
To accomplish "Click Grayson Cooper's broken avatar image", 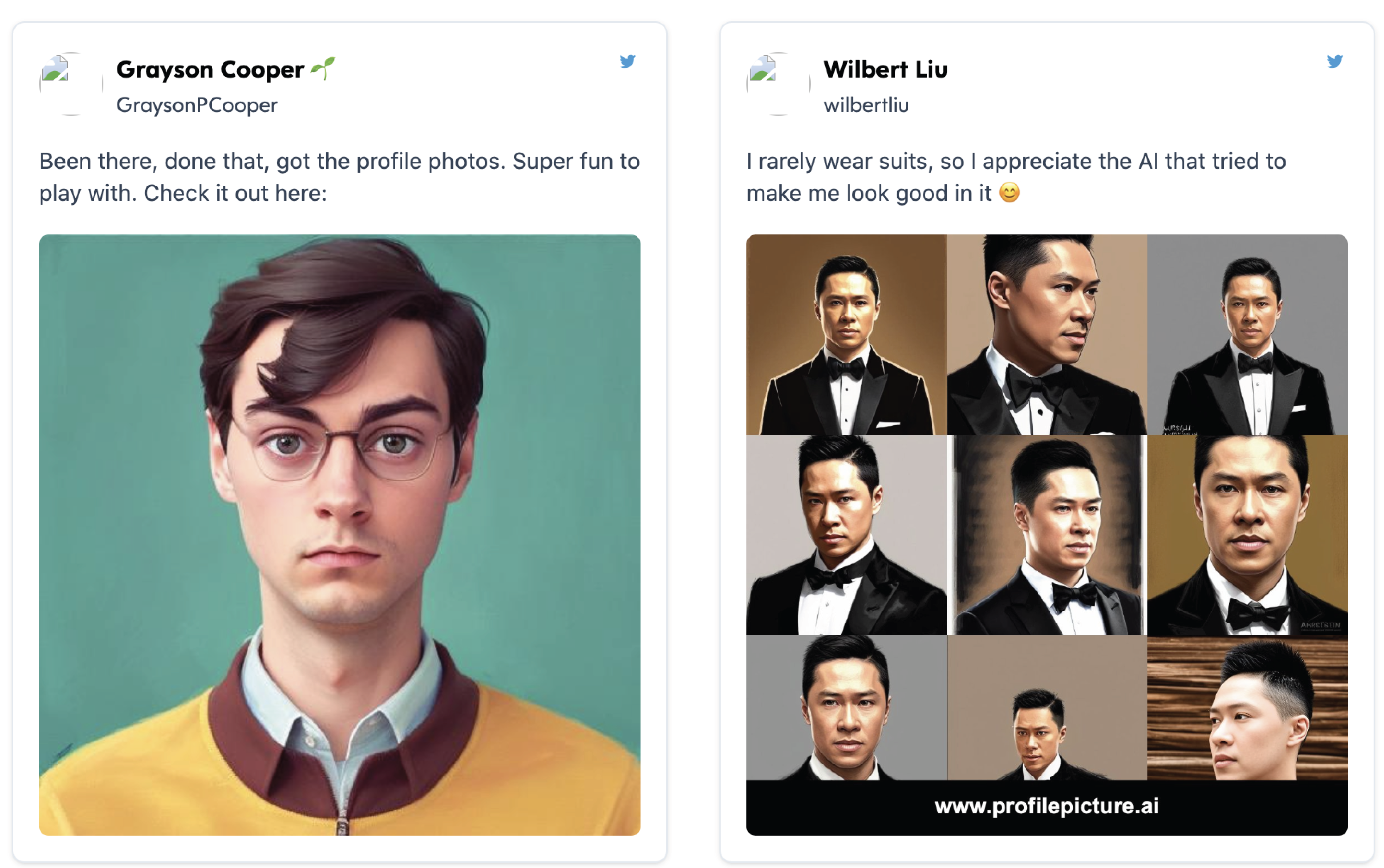I will click(71, 84).
